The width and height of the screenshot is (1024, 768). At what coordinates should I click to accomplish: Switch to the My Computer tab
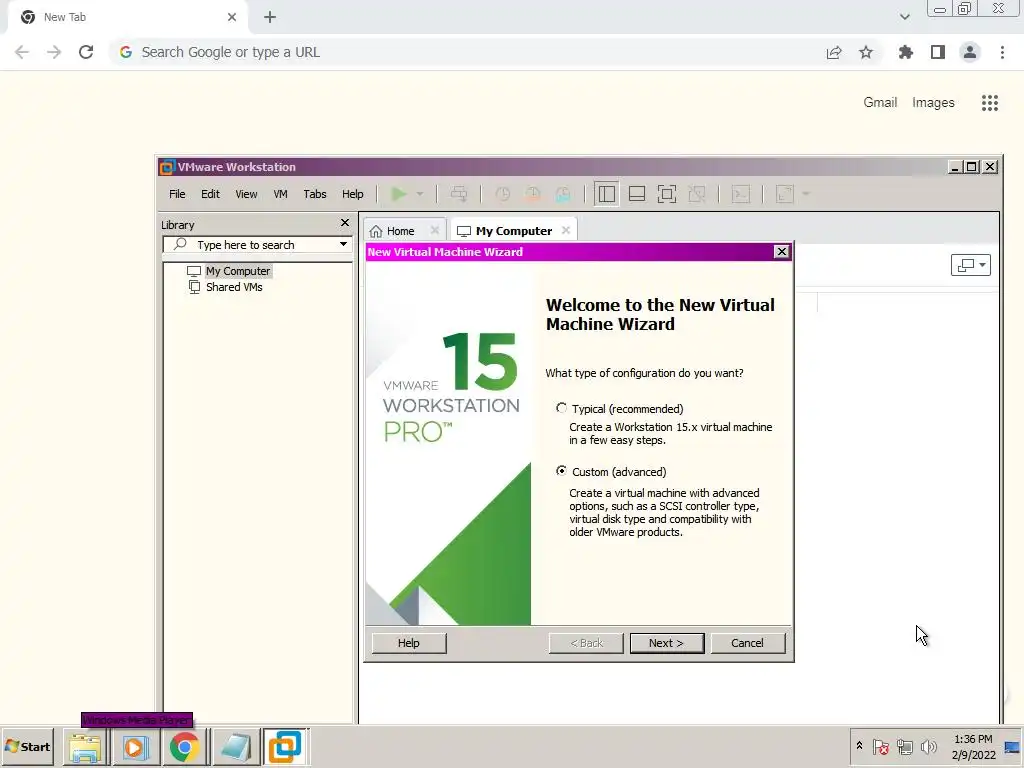[513, 231]
